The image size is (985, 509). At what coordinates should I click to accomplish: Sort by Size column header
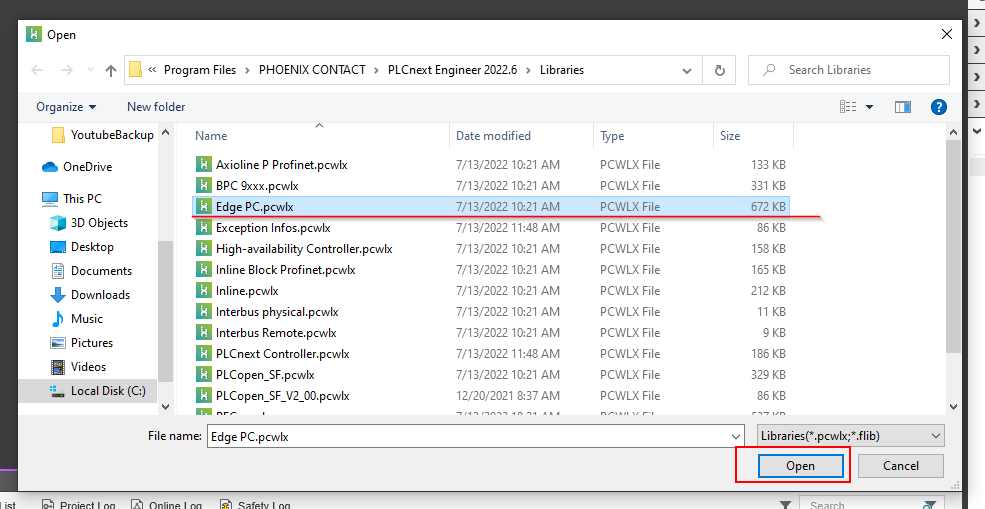coord(730,136)
